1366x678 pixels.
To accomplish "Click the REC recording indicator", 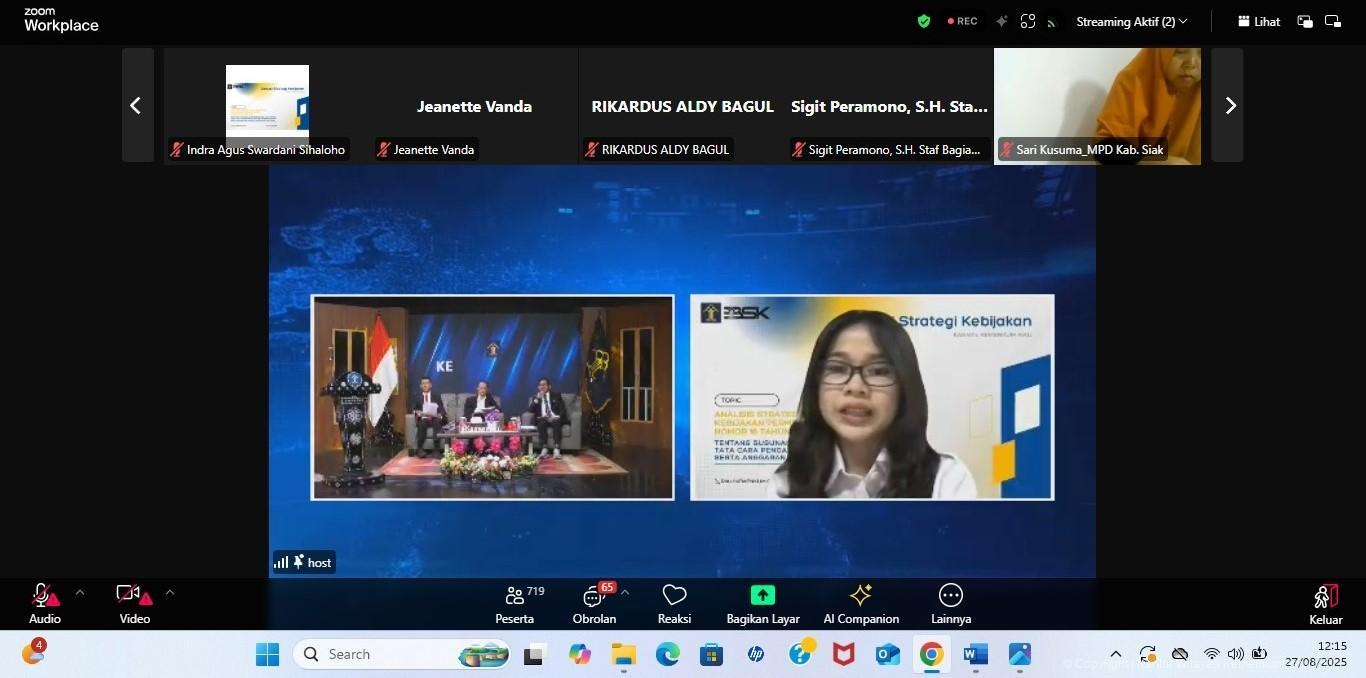I will coord(963,21).
